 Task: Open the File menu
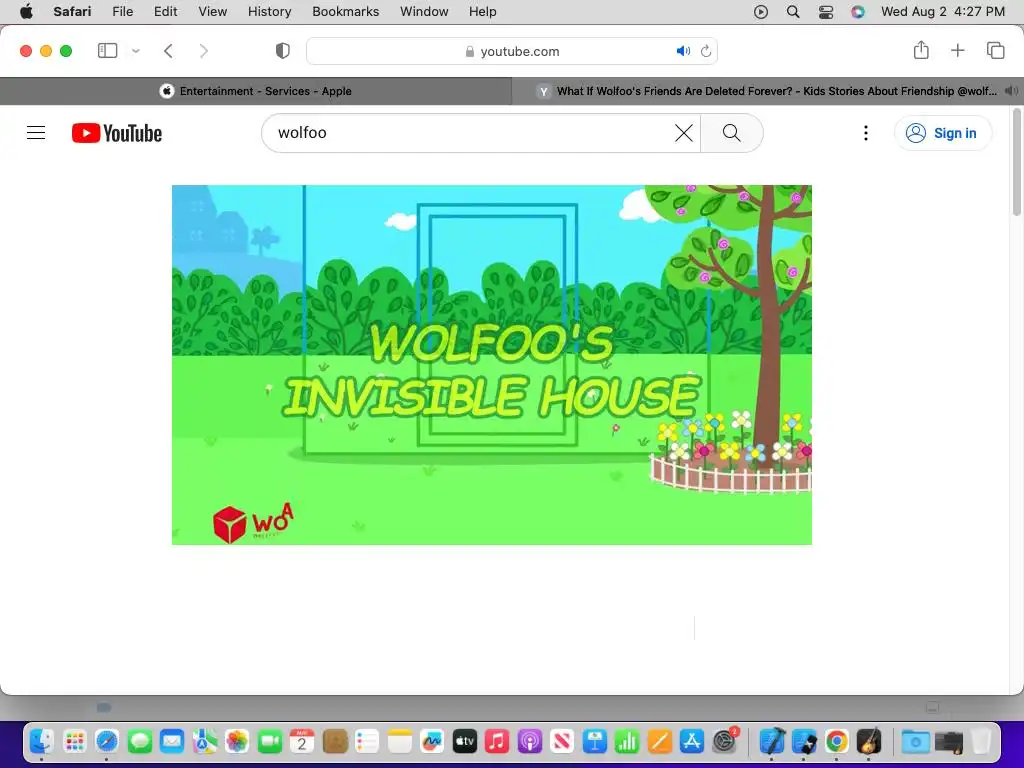pos(123,12)
